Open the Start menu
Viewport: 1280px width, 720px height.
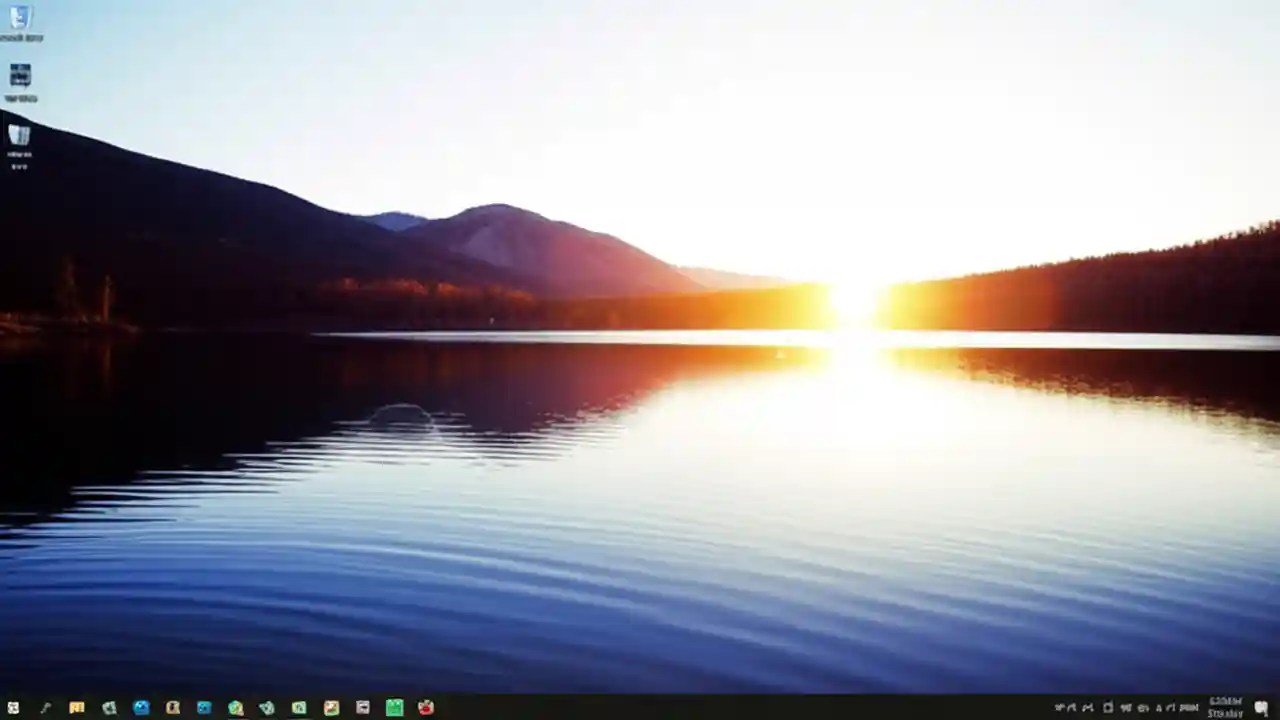14,708
